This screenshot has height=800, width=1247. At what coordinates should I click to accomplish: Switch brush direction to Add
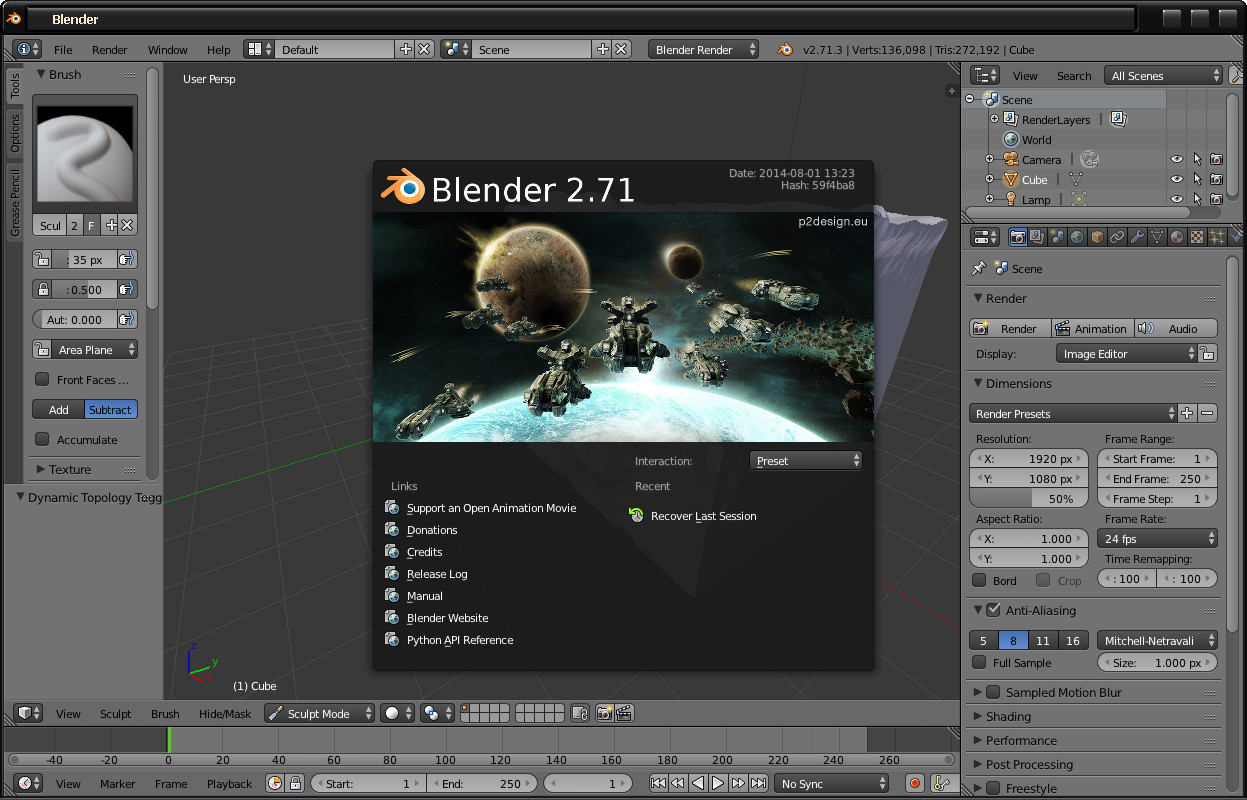(x=59, y=409)
